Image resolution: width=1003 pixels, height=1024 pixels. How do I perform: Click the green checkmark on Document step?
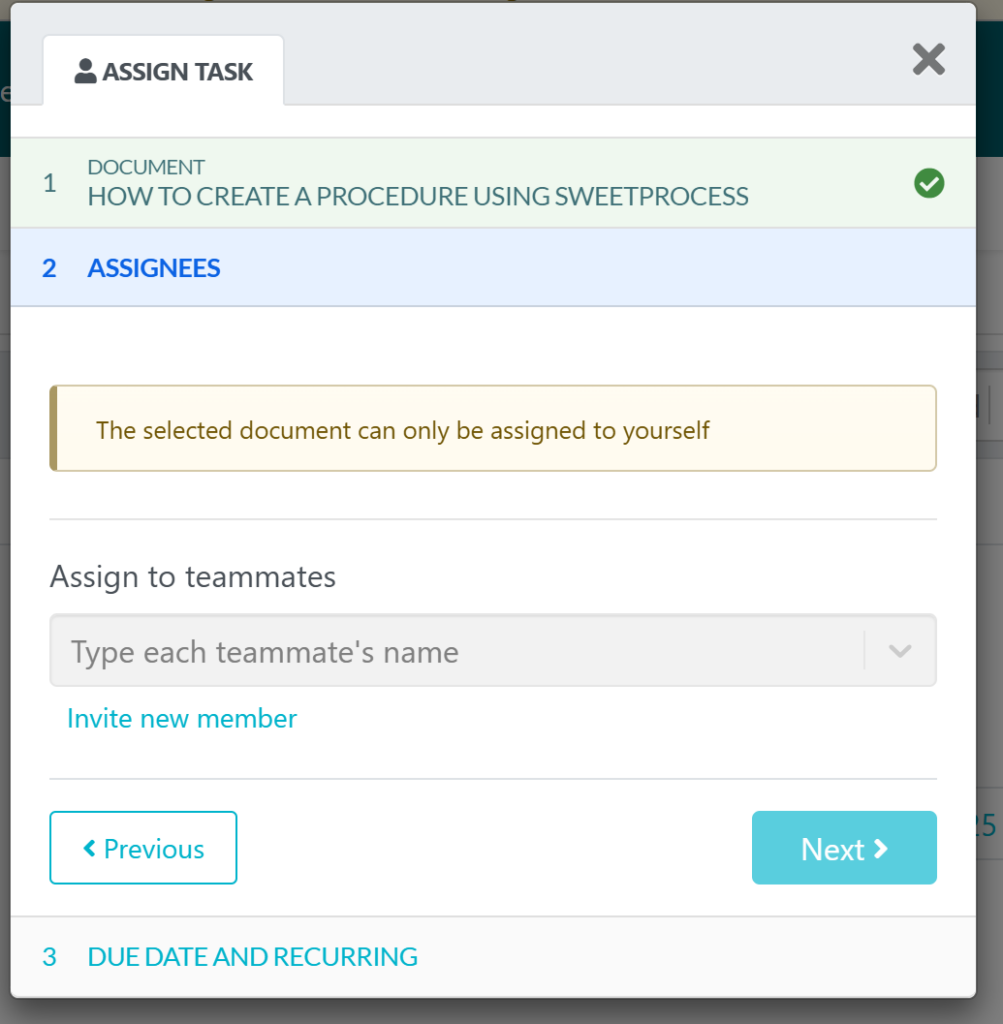click(x=929, y=184)
